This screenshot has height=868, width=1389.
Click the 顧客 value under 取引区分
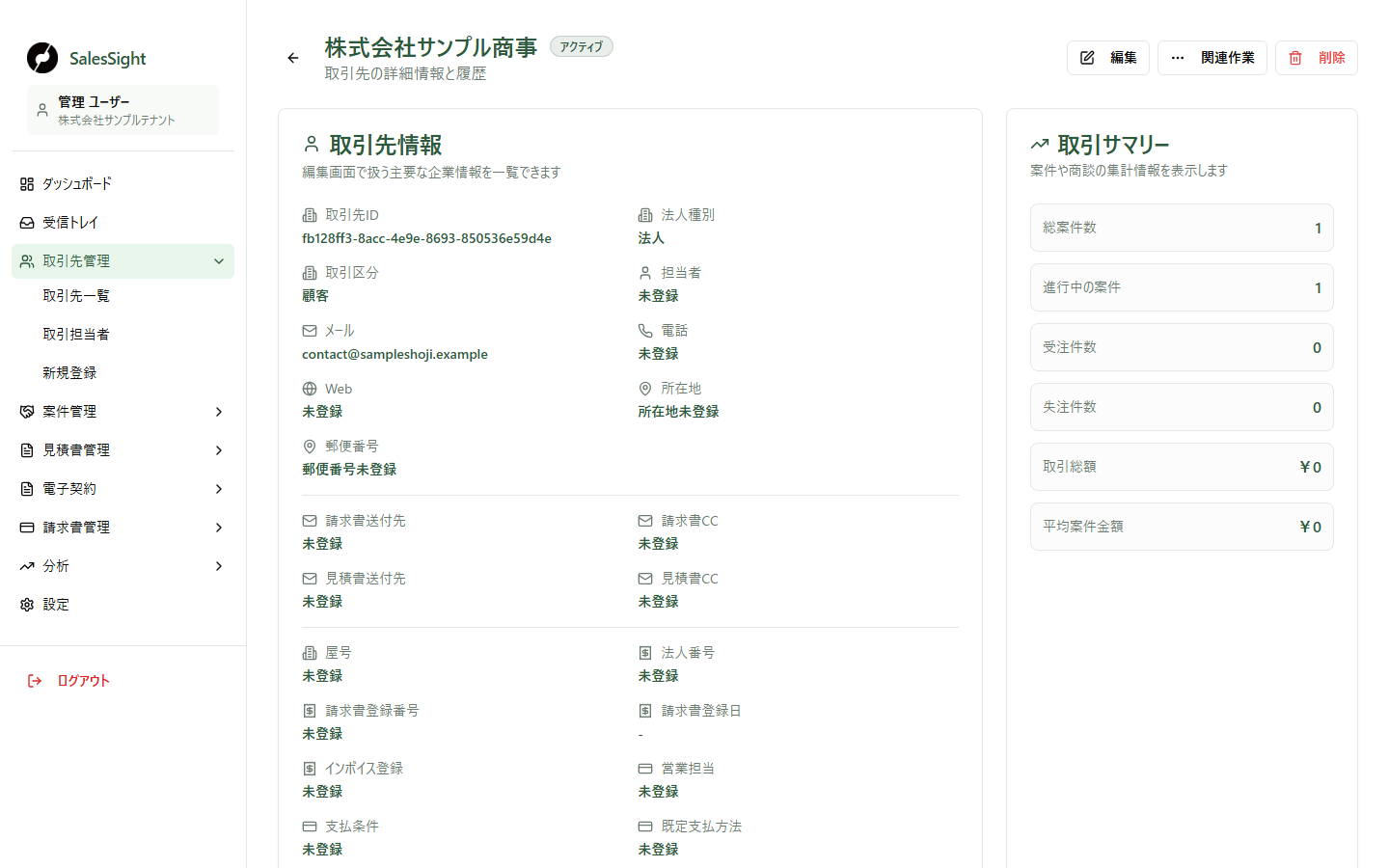point(315,296)
